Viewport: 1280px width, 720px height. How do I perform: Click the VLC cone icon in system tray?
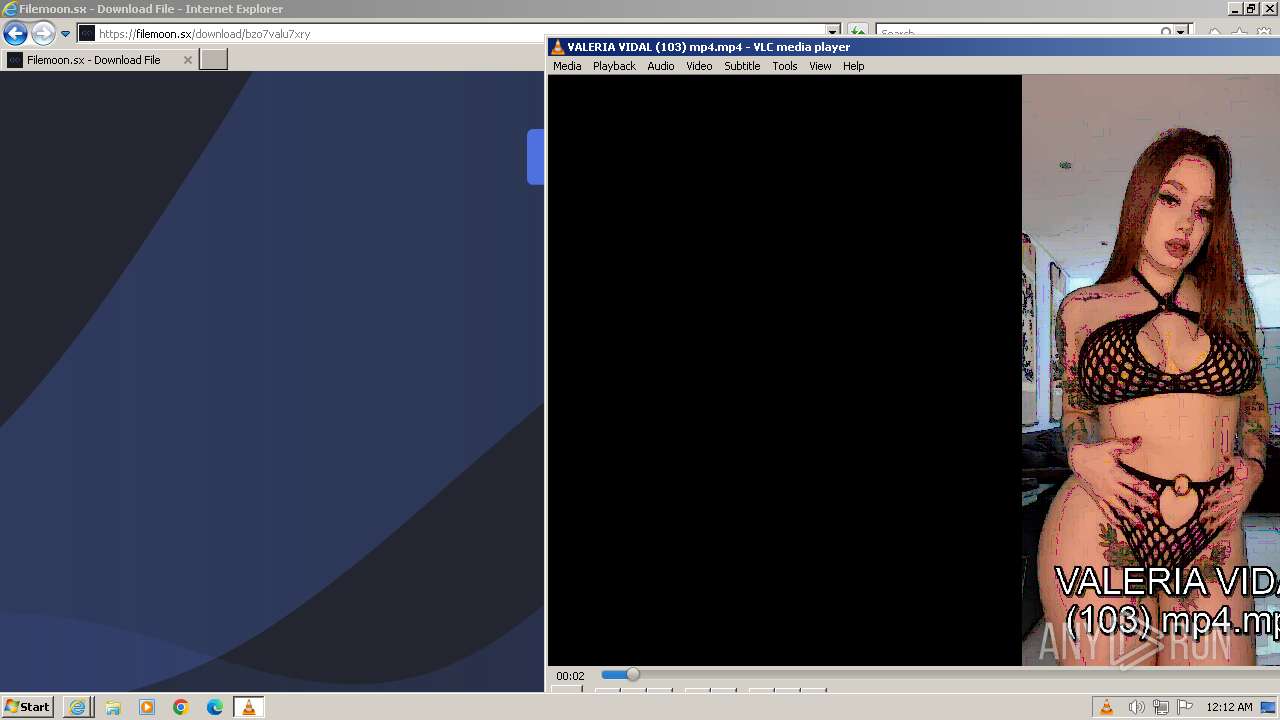coord(1107,707)
